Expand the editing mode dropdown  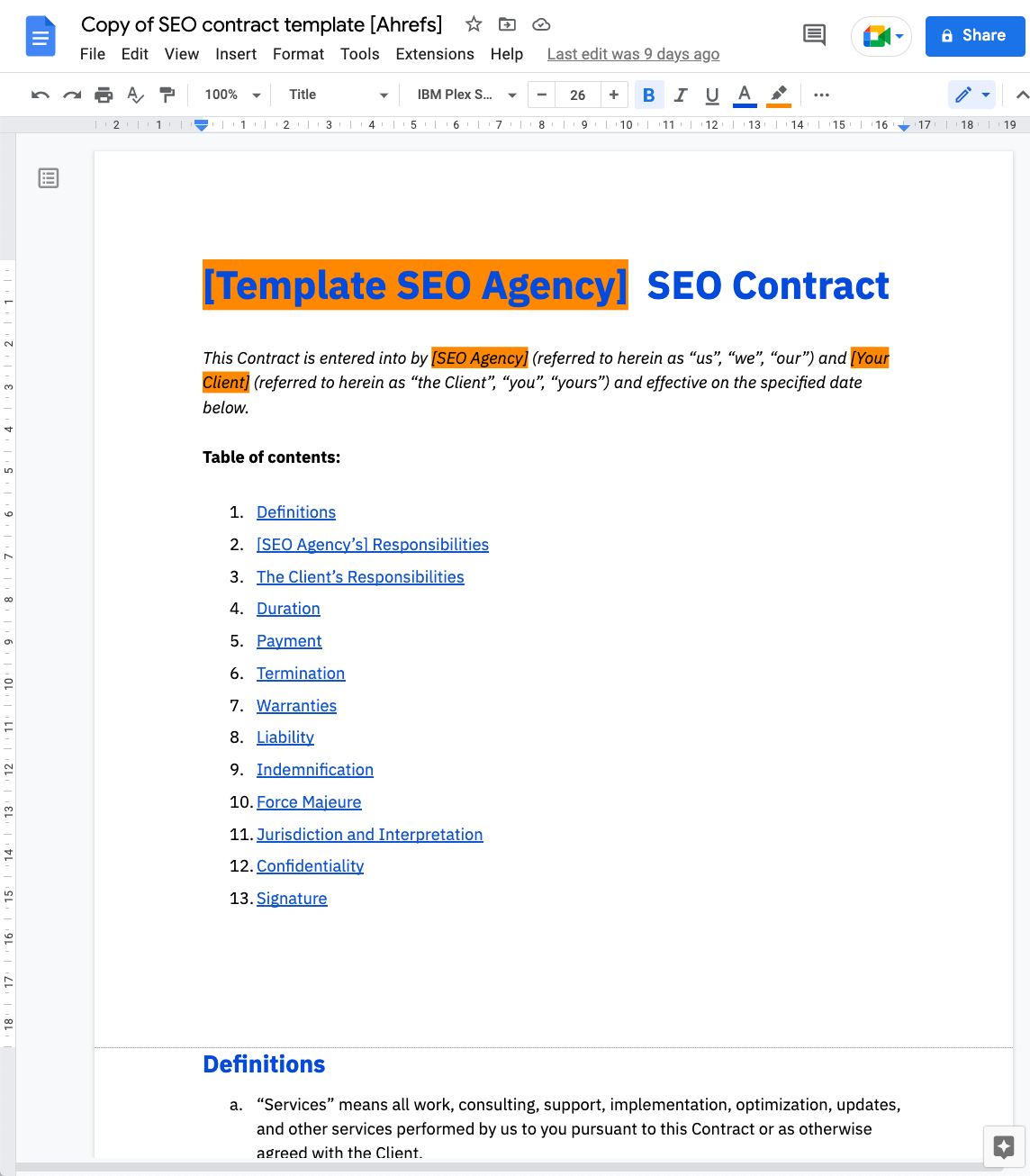click(985, 94)
